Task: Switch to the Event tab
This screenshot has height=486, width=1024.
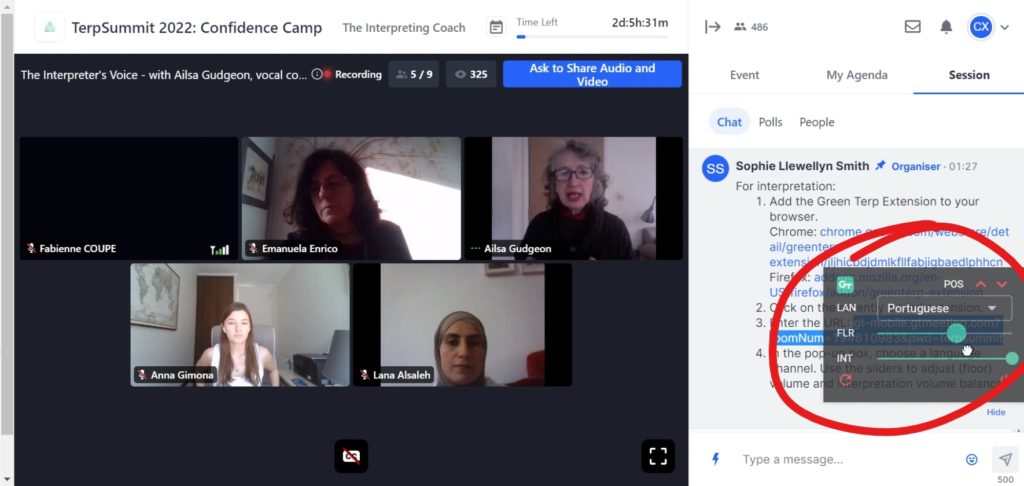Action: click(x=744, y=75)
